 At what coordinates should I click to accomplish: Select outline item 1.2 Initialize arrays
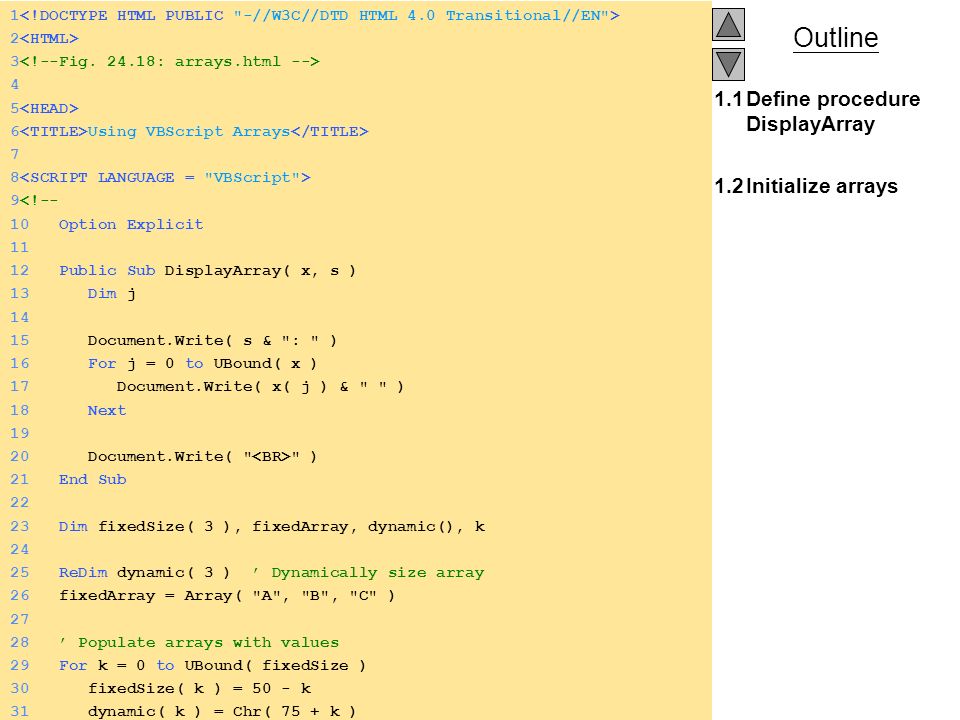tap(806, 186)
